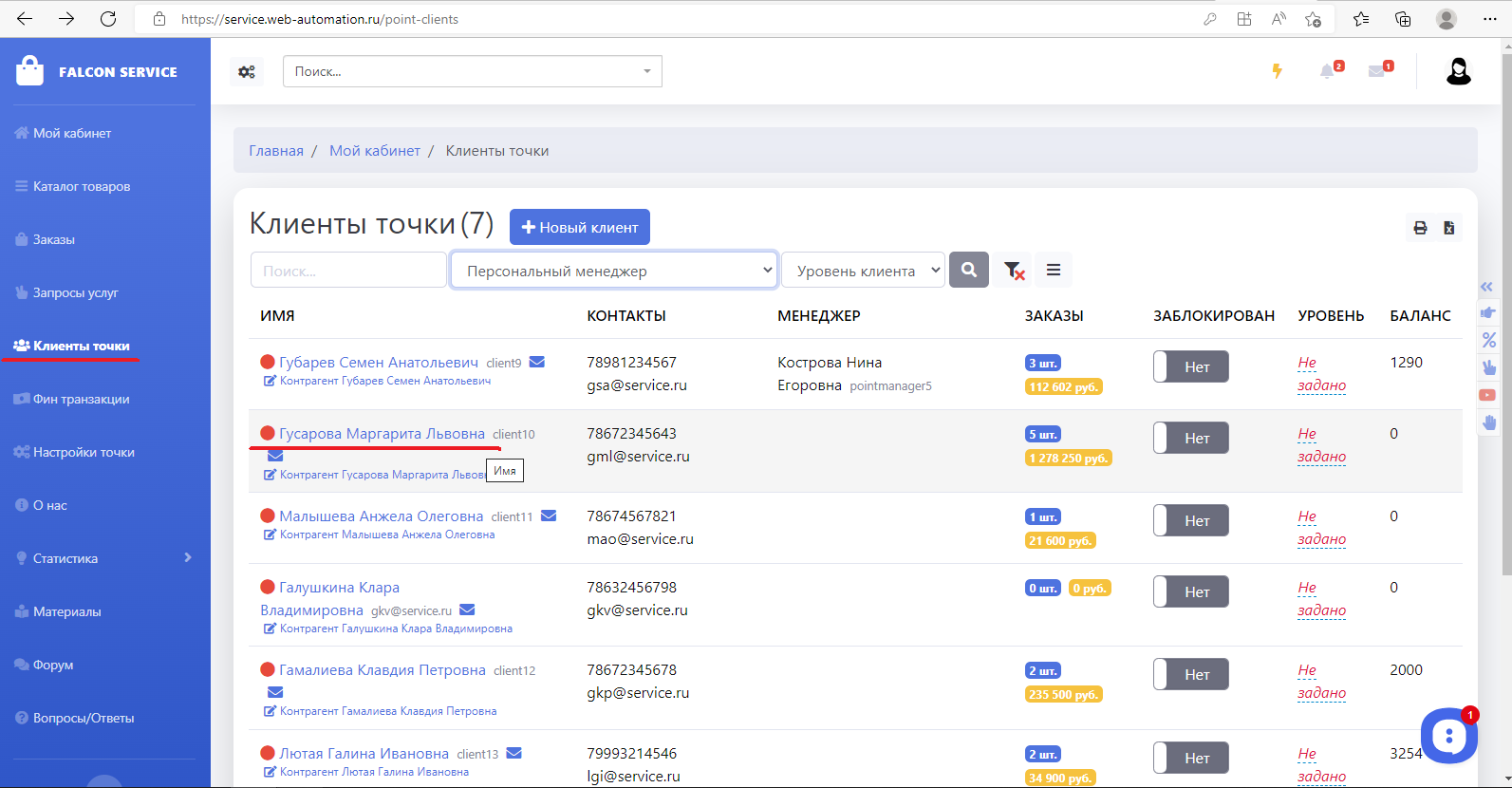Click the lightning bolt icon
This screenshot has height=788, width=1512.
(1278, 71)
